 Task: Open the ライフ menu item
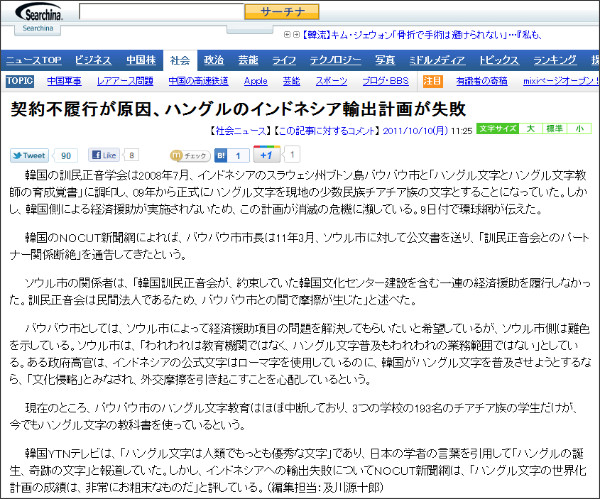point(284,60)
